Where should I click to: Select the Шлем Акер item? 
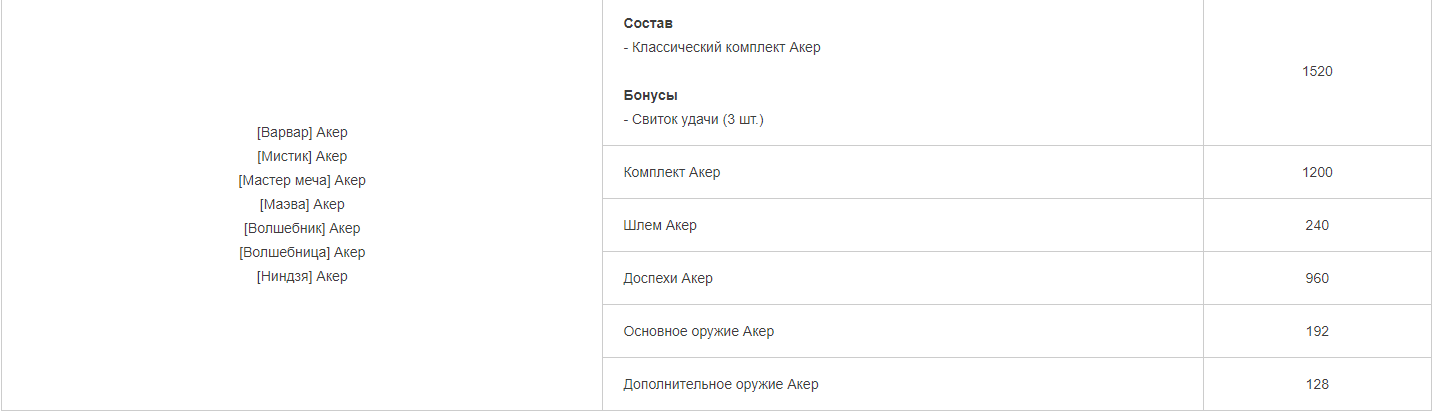click(660, 226)
